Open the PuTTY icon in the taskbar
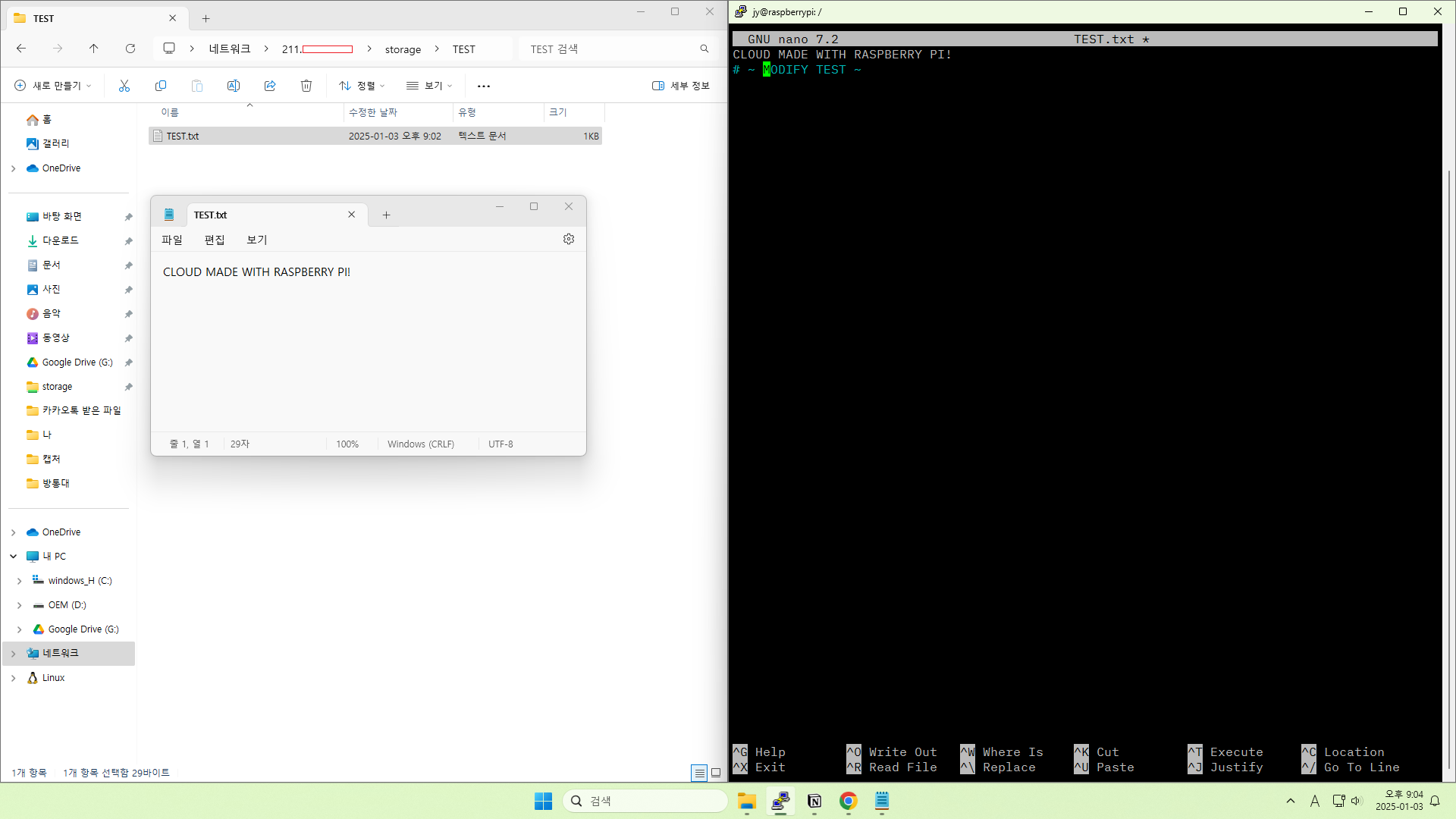 (x=780, y=801)
